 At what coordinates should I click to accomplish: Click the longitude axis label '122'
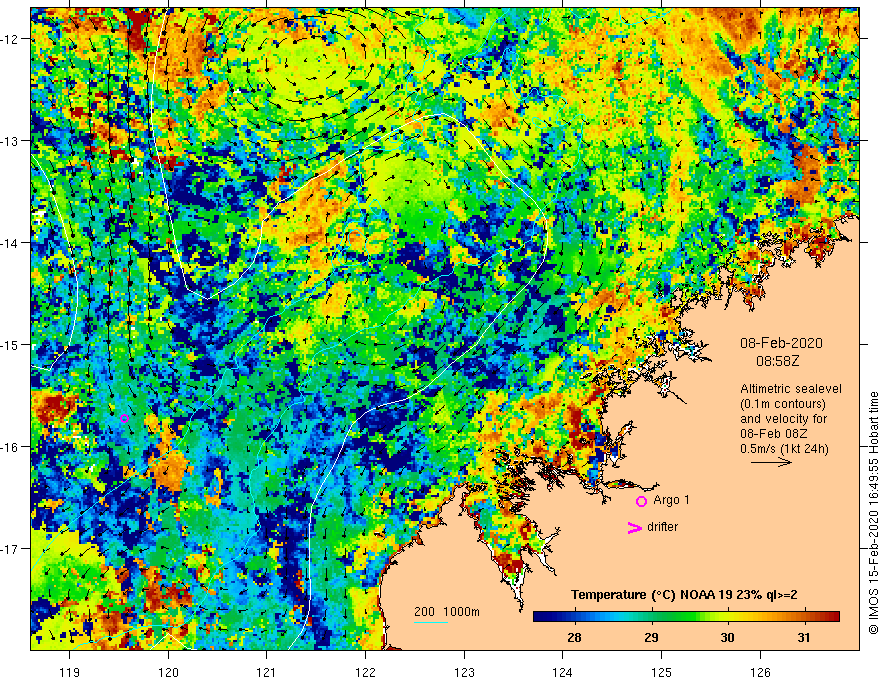pos(365,672)
